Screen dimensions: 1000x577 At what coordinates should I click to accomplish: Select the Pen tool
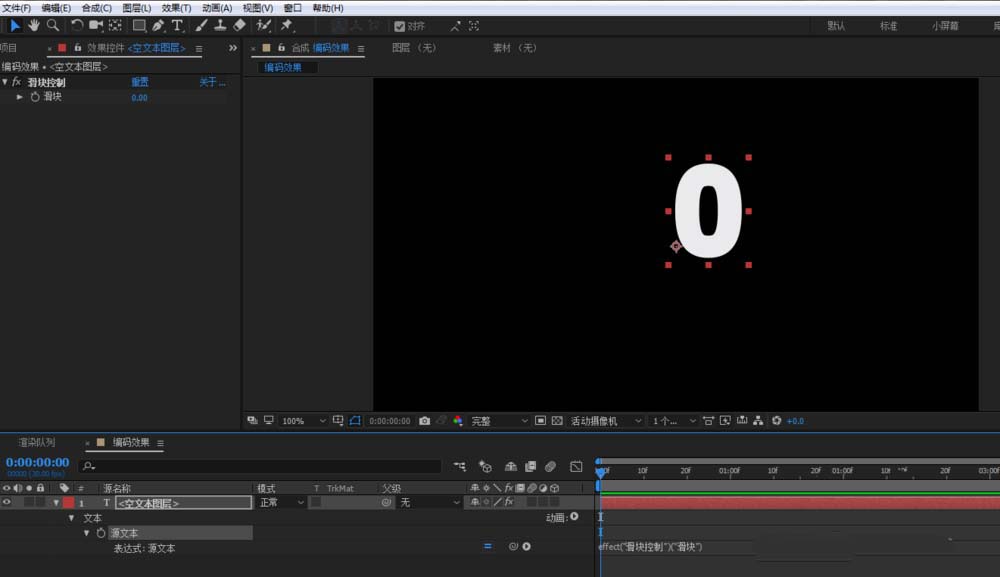point(158,25)
